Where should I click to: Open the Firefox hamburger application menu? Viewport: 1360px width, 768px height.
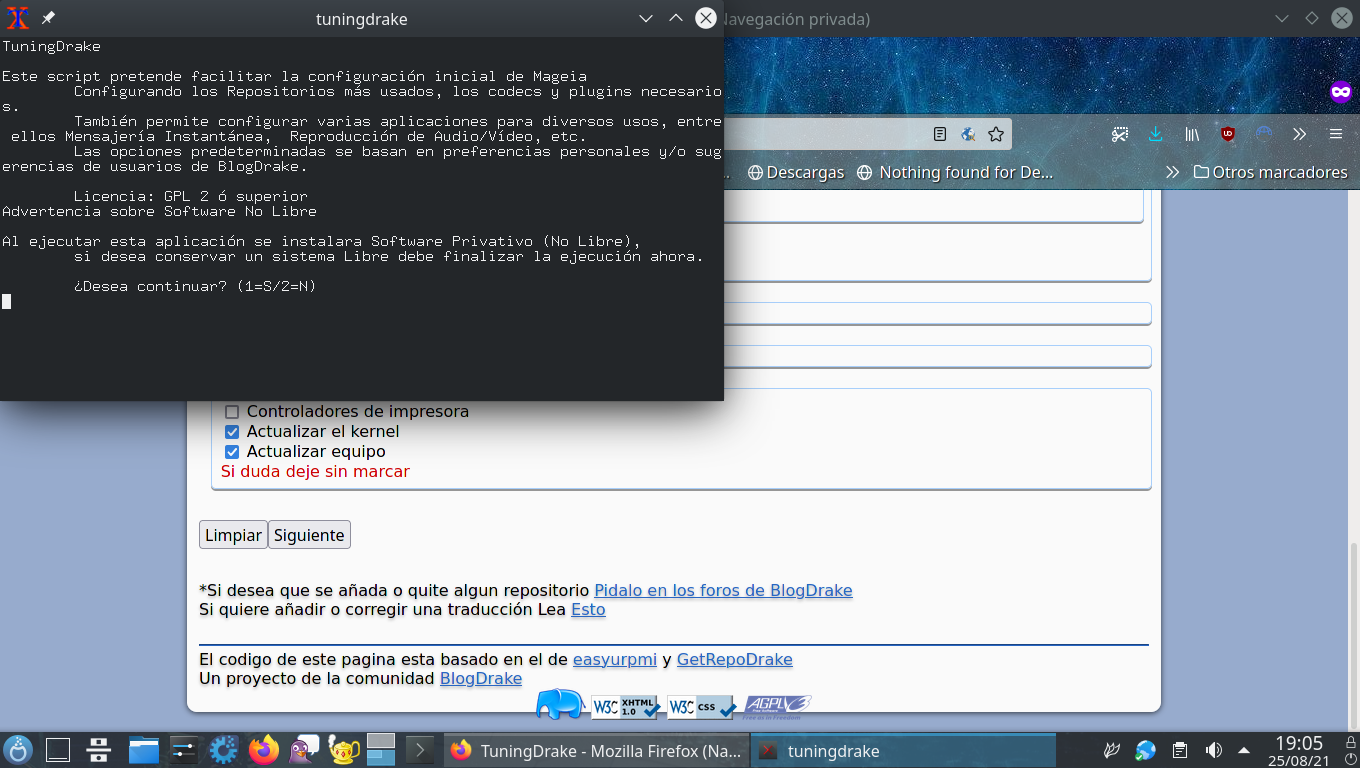pos(1336,134)
